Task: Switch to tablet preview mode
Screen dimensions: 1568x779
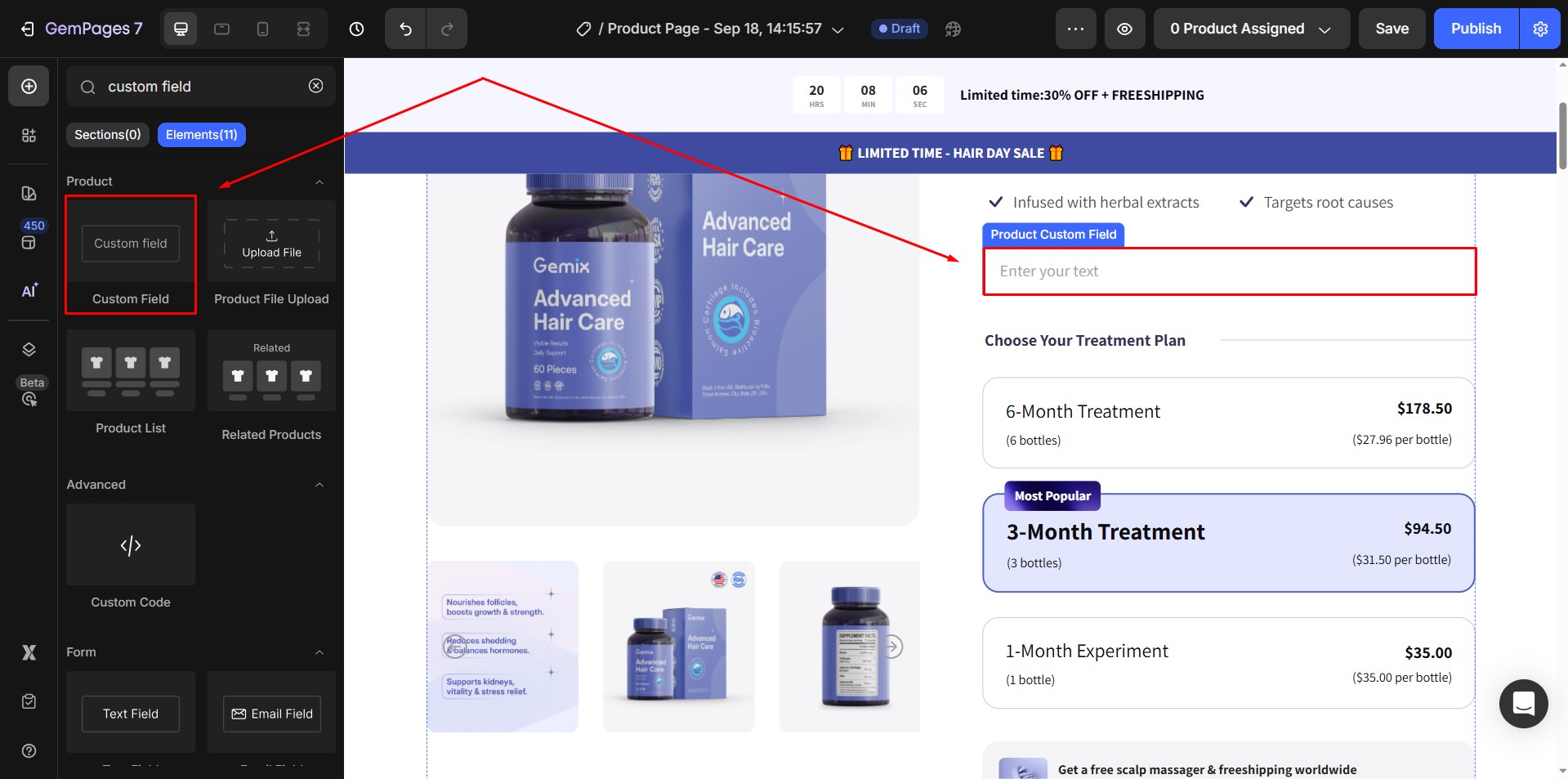Action: [221, 29]
